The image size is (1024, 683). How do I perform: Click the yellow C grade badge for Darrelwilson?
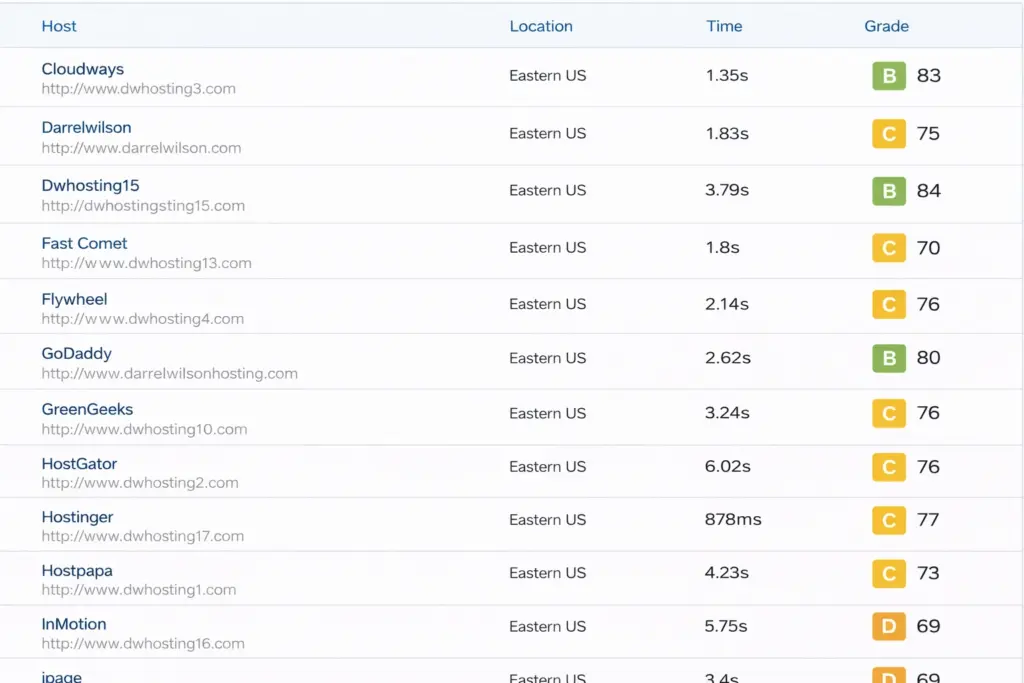point(888,134)
